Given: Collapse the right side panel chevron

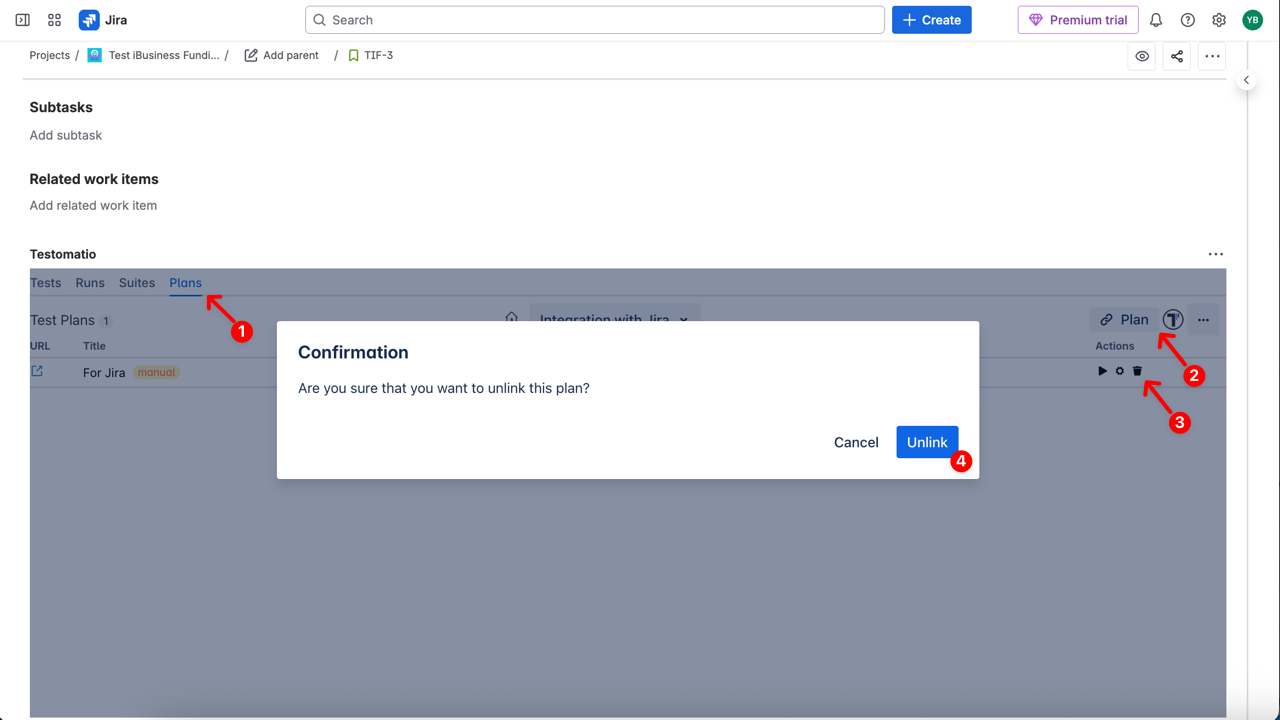Looking at the screenshot, I should pyautogui.click(x=1246, y=80).
